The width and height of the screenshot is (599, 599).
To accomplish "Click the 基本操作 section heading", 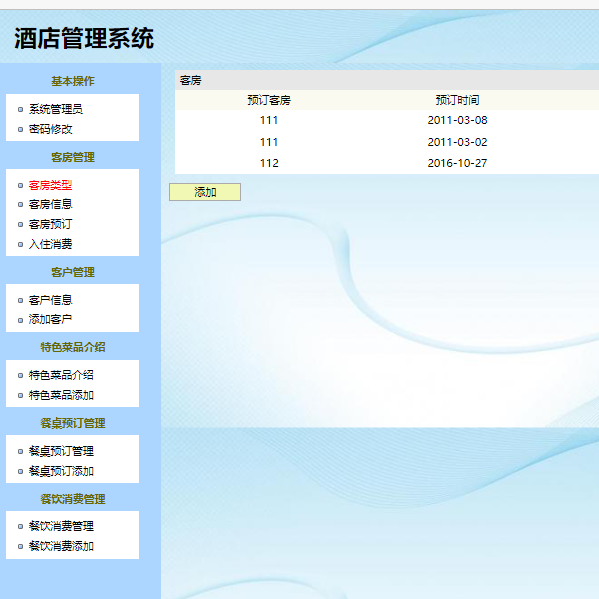I will click(x=73, y=81).
